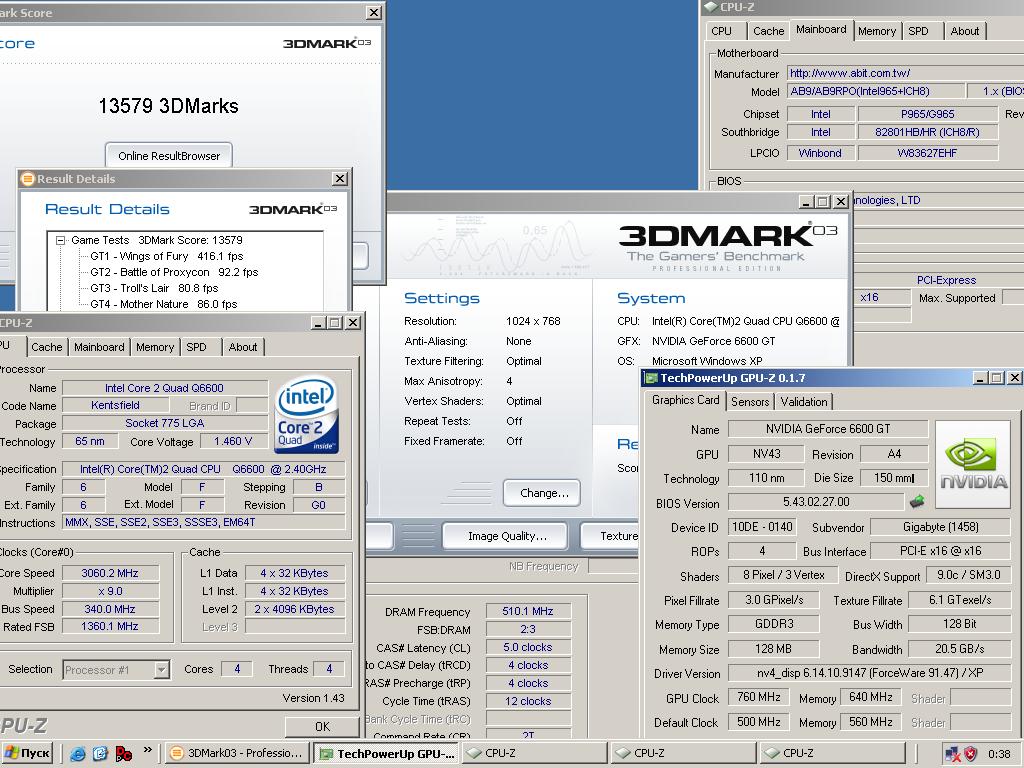Click the CPU-Z title icon on Mainboard window

pyautogui.click(x=711, y=7)
